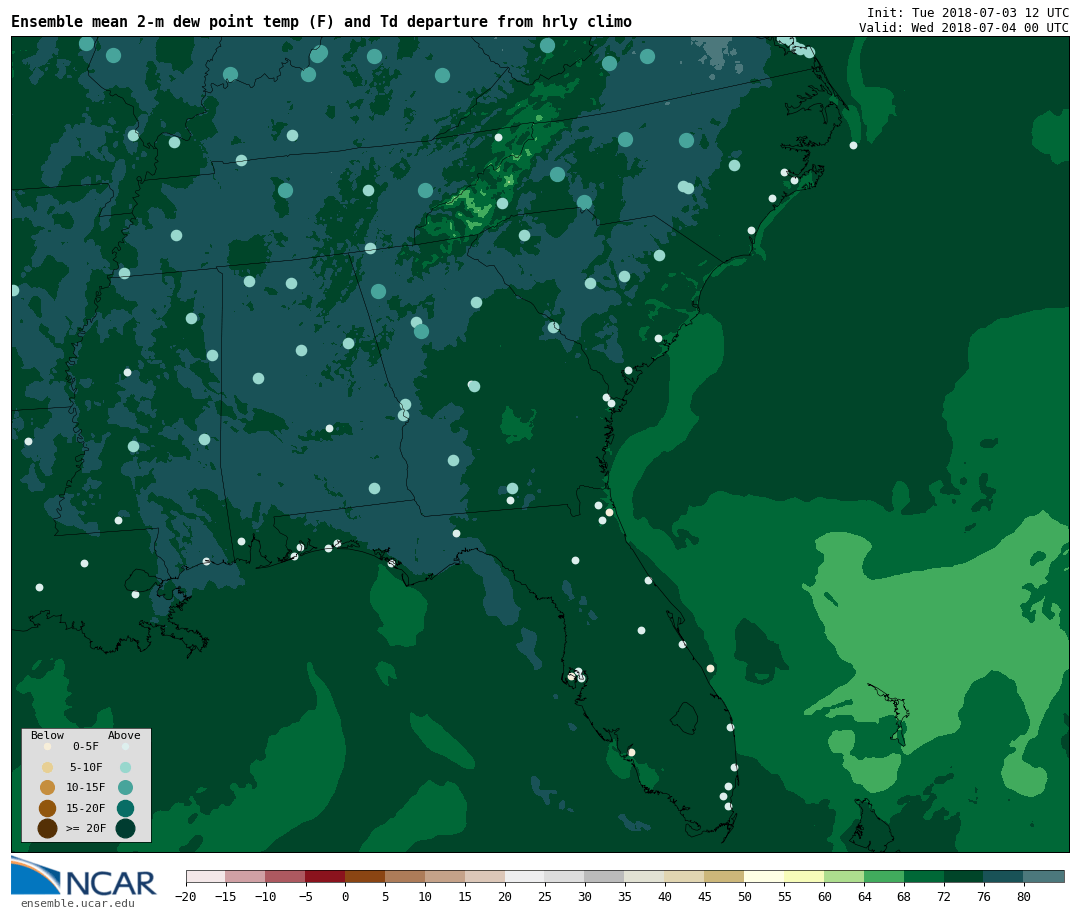Click the '0' colorbar tick label
This screenshot has width=1080, height=915.
(x=345, y=896)
